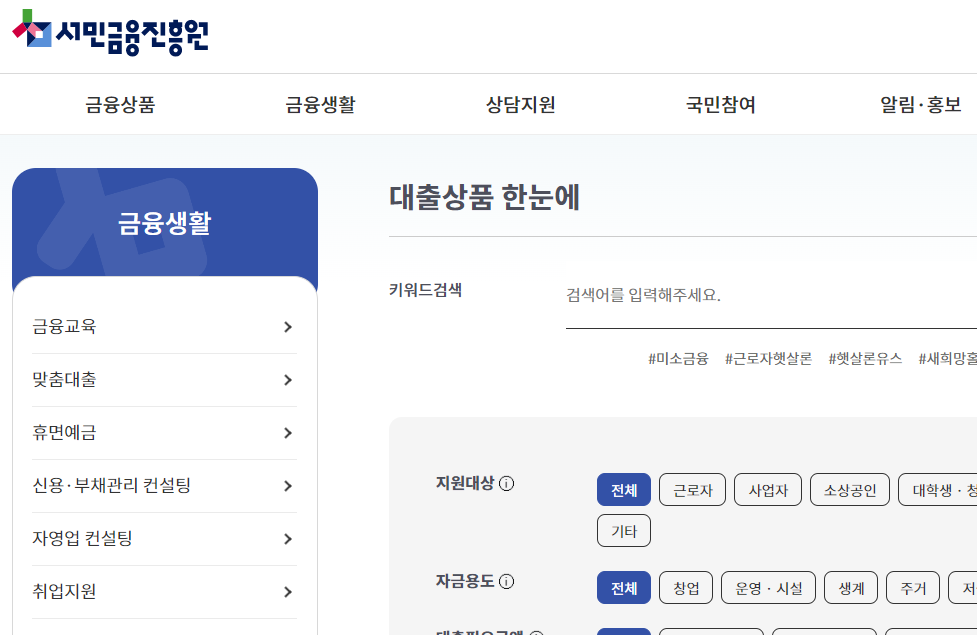Open 국민참여 main menu
977x635 pixels.
pos(720,105)
